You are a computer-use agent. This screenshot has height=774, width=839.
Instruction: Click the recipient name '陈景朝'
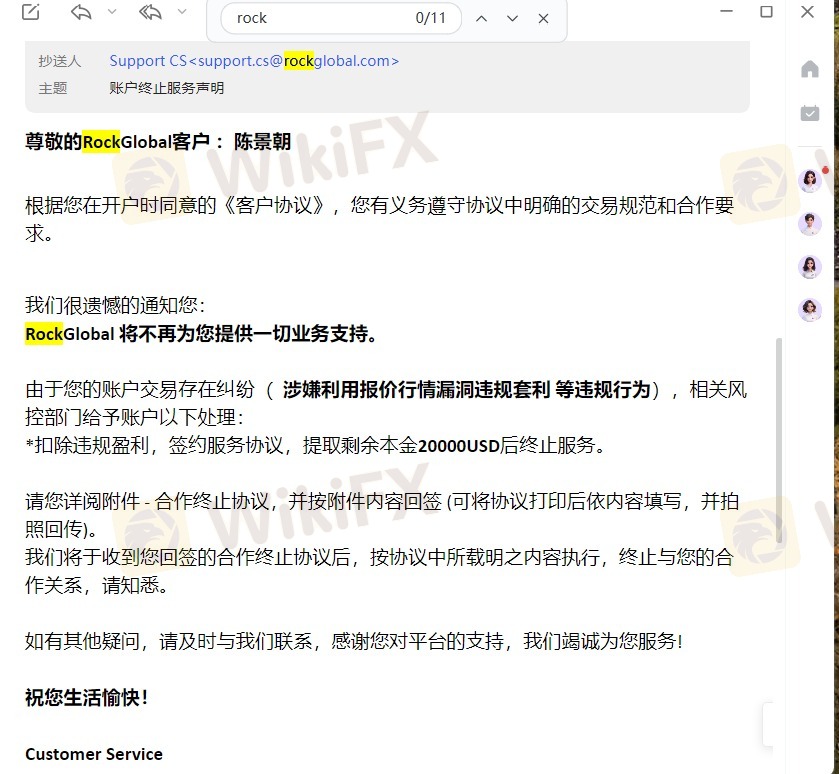coord(262,142)
